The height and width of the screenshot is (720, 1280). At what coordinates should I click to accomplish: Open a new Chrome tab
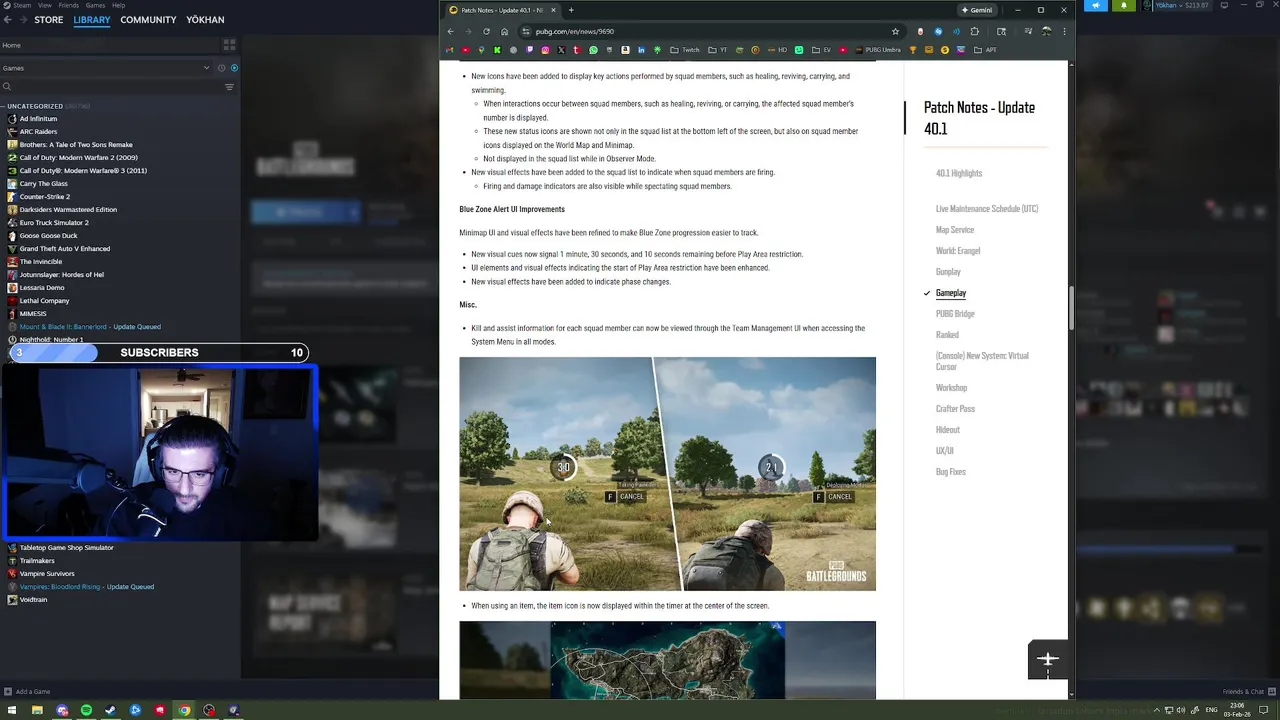point(571,10)
